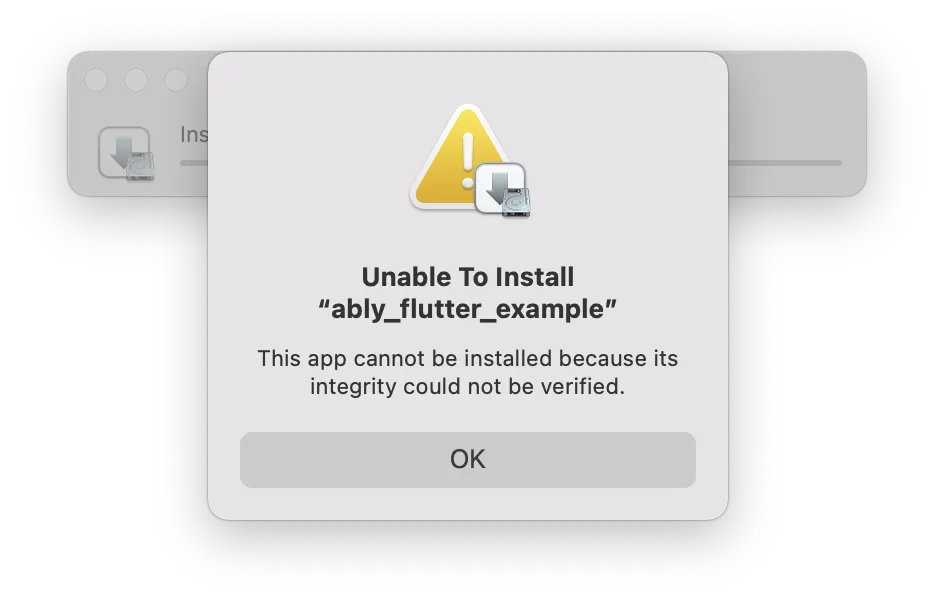The width and height of the screenshot is (934, 604).
Task: Click the "integrity could not be verified" line
Action: (x=468, y=387)
